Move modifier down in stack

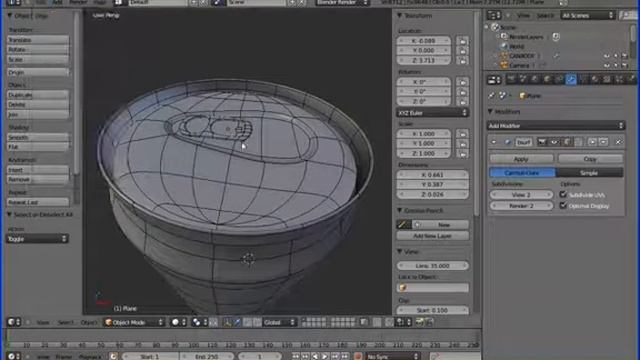tap(603, 142)
